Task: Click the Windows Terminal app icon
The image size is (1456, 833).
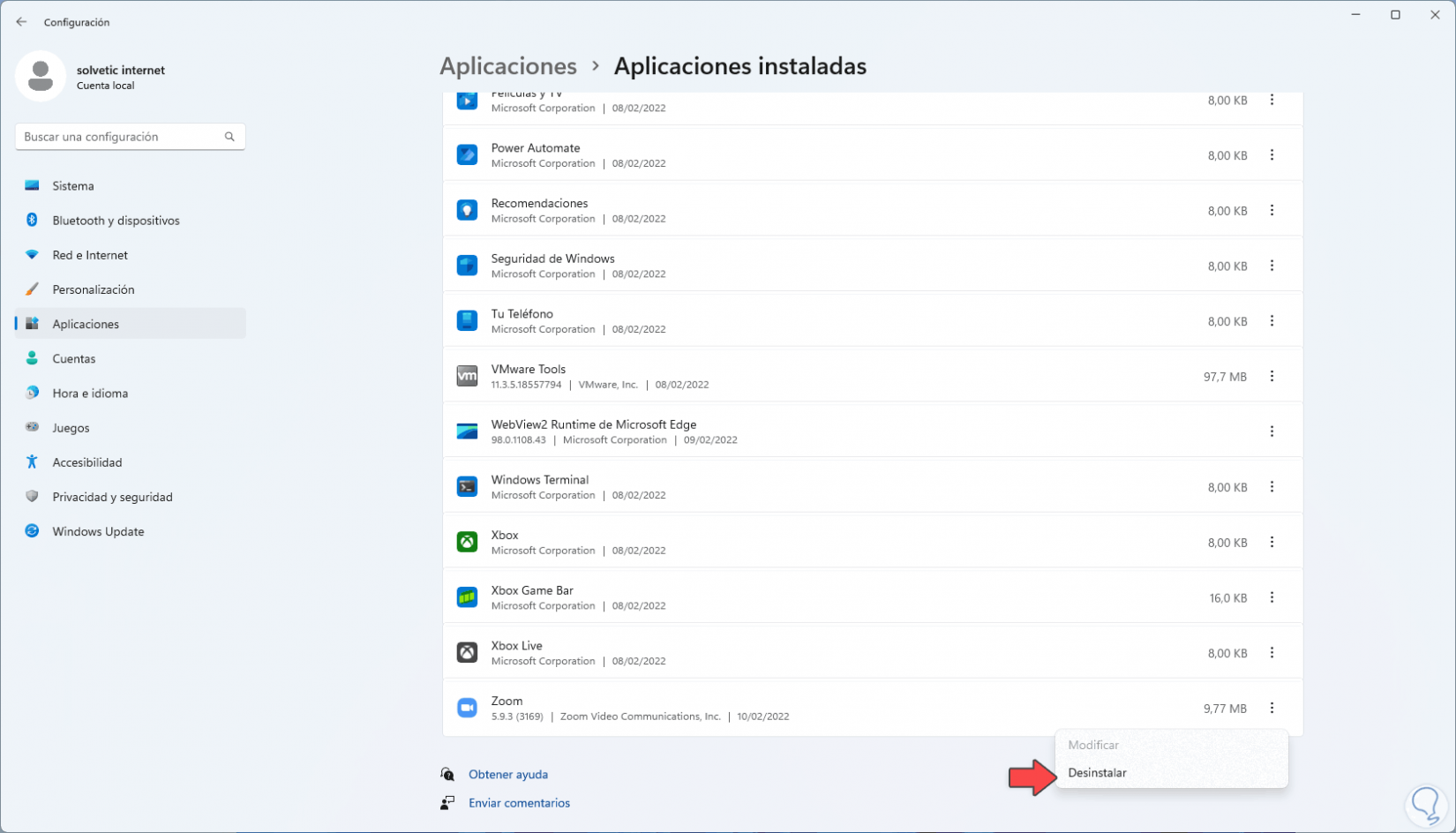Action: 467,487
